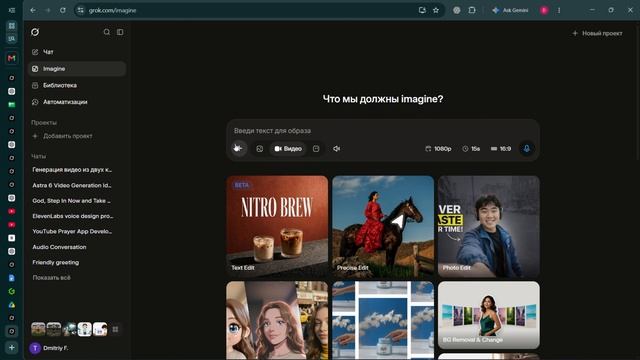Open the tab groups grid icon
This screenshot has height=360, width=640.
coord(11,25)
